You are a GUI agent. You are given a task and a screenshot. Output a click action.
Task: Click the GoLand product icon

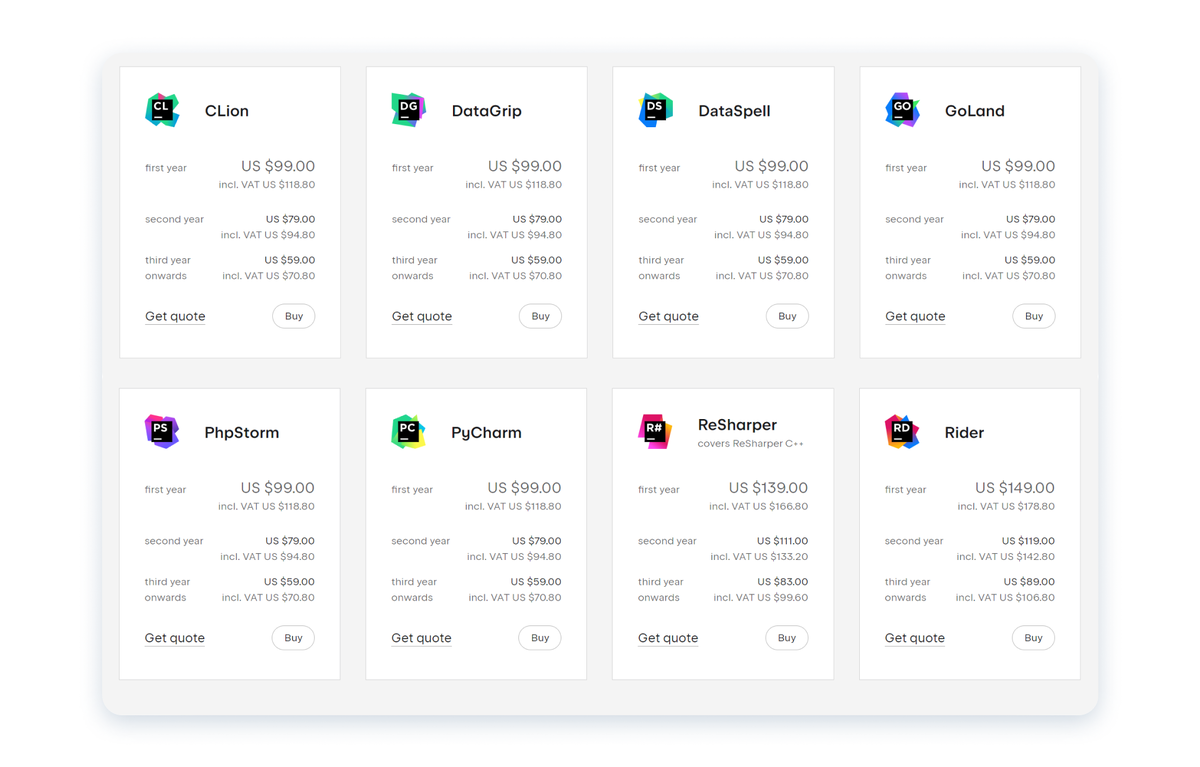coord(902,110)
